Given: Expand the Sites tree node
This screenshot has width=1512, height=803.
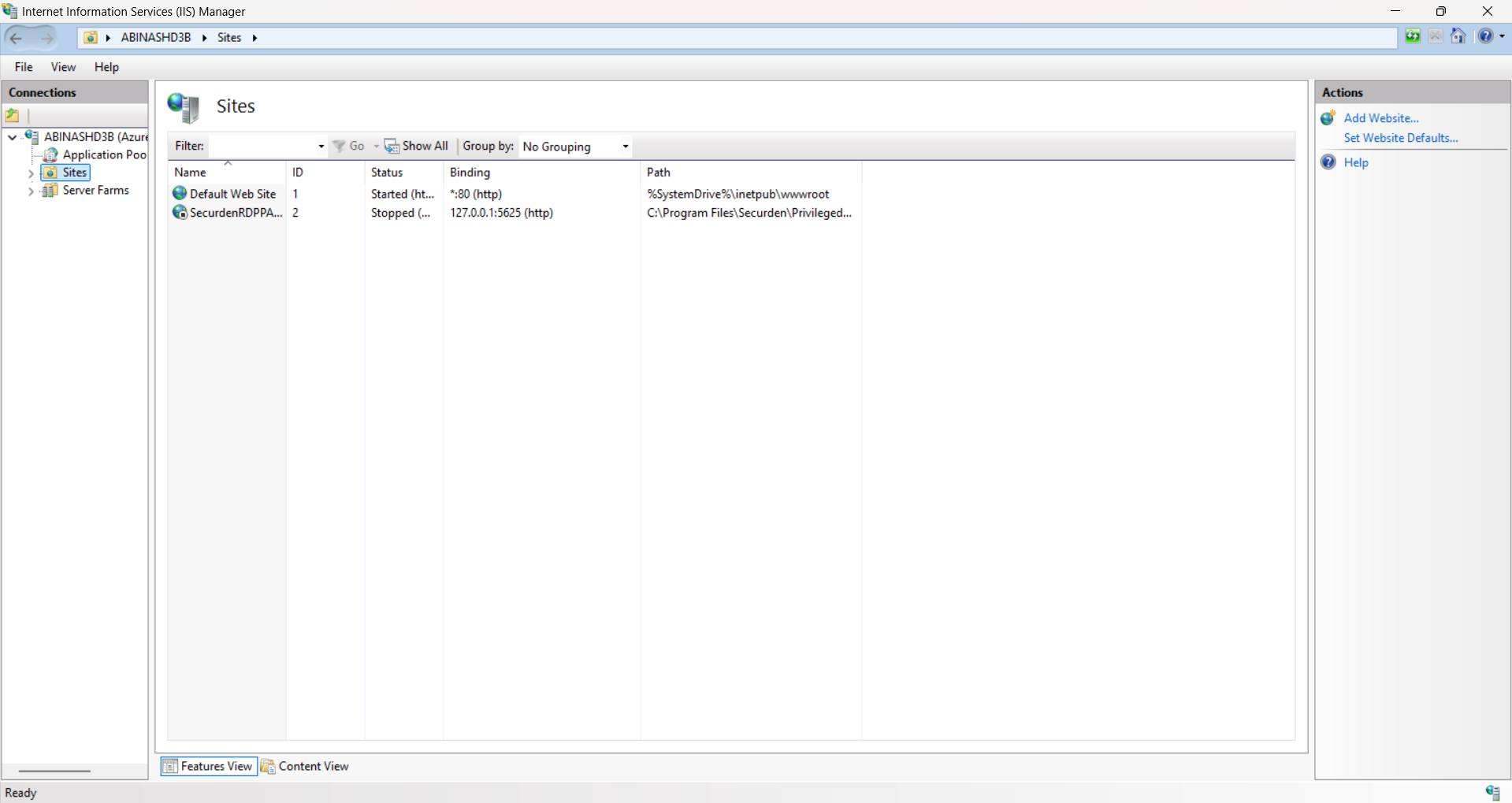Looking at the screenshot, I should click(x=31, y=173).
